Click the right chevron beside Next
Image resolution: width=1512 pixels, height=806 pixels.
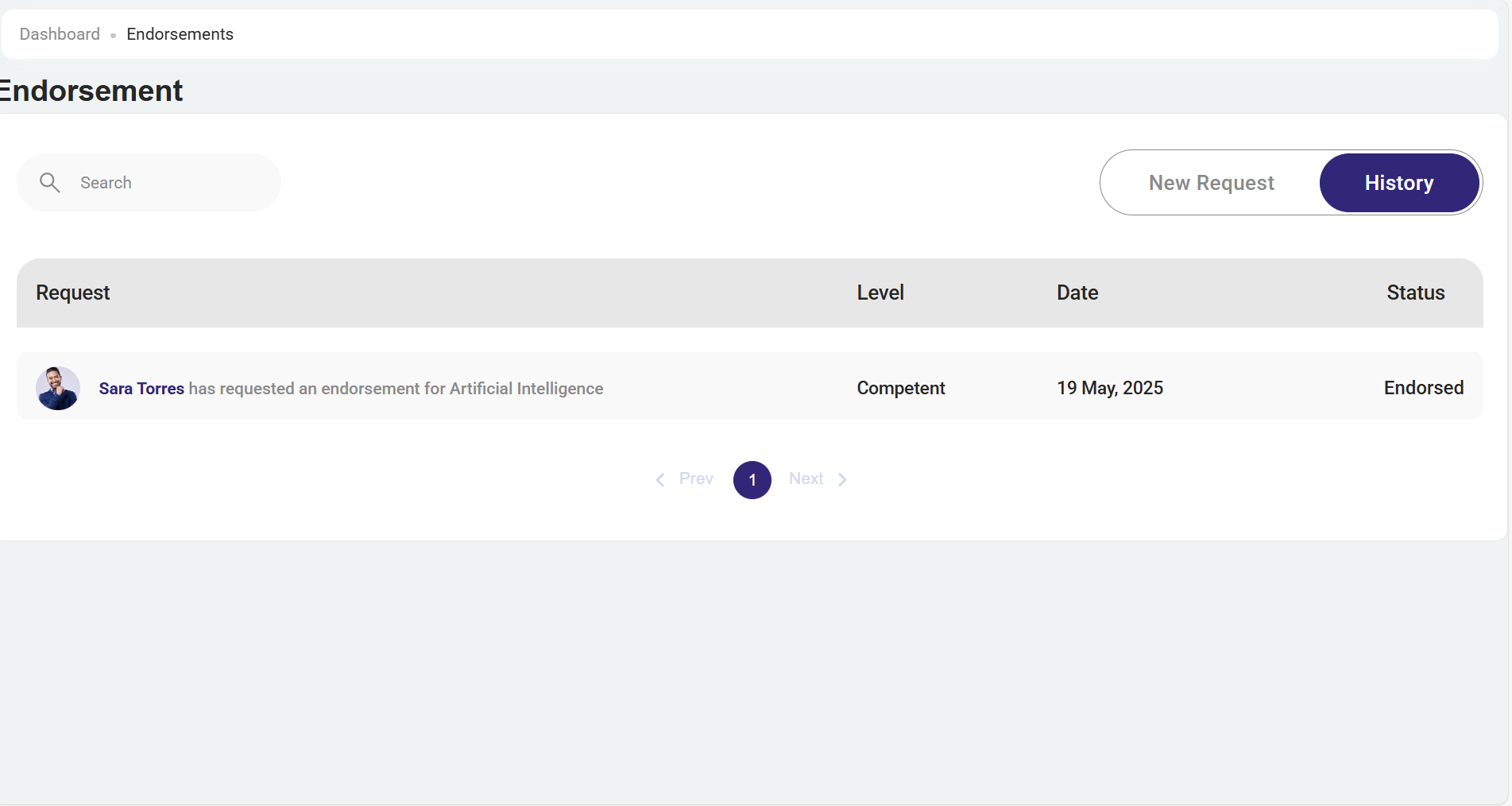(842, 479)
